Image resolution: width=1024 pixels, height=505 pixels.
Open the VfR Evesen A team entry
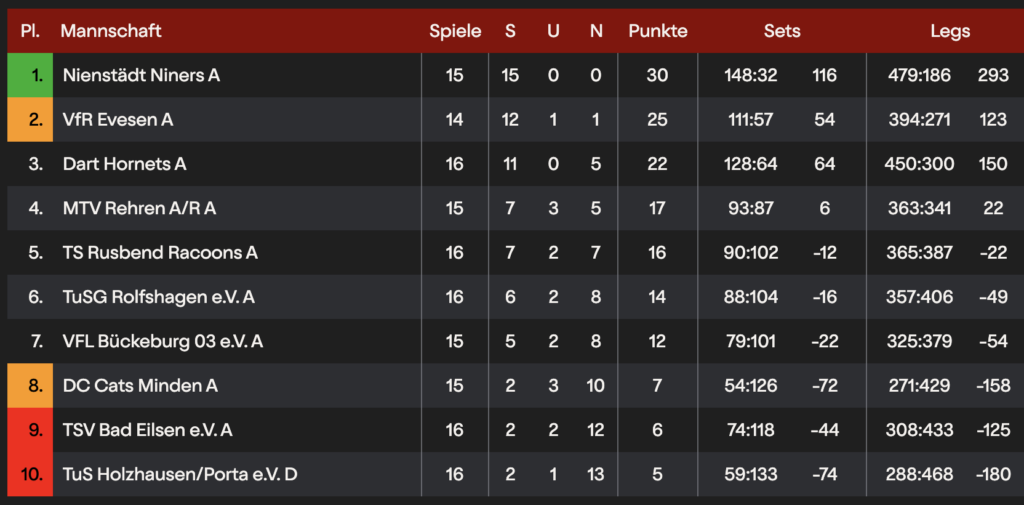117,120
